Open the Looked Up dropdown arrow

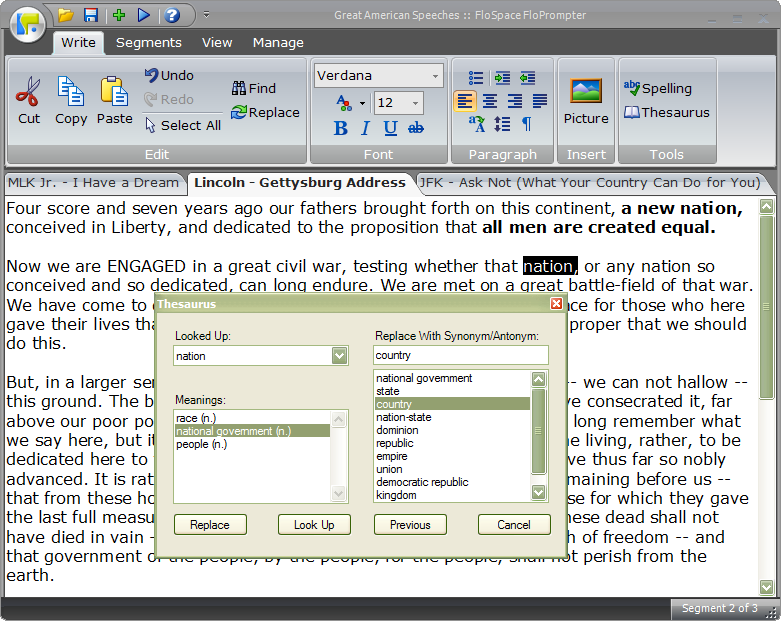point(340,356)
